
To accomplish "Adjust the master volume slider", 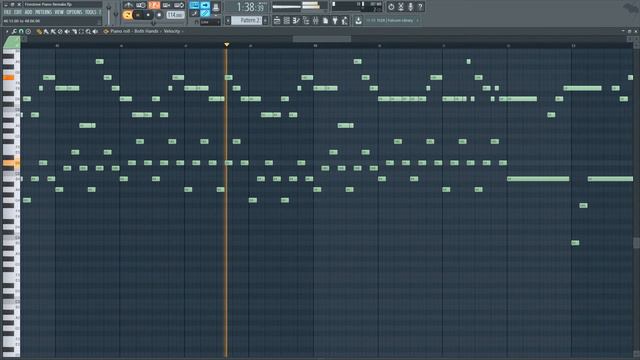I will [109, 13].
